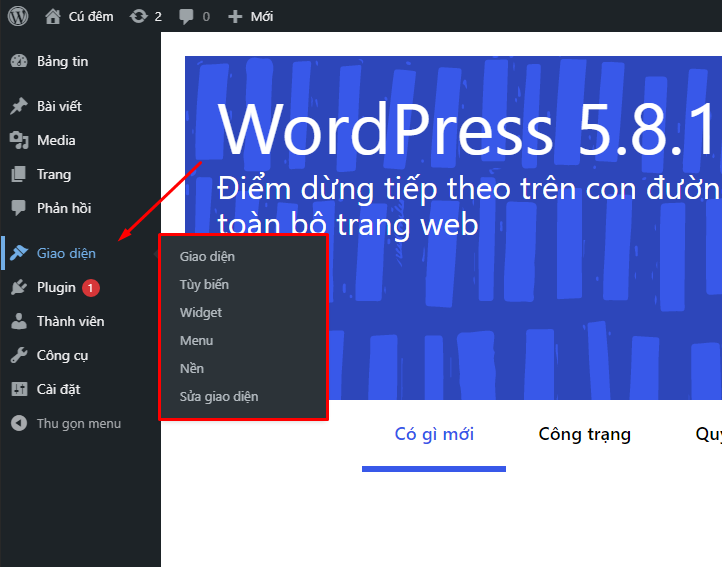This screenshot has width=722, height=567.
Task: Click the red Plugin update badge
Action: (91, 288)
